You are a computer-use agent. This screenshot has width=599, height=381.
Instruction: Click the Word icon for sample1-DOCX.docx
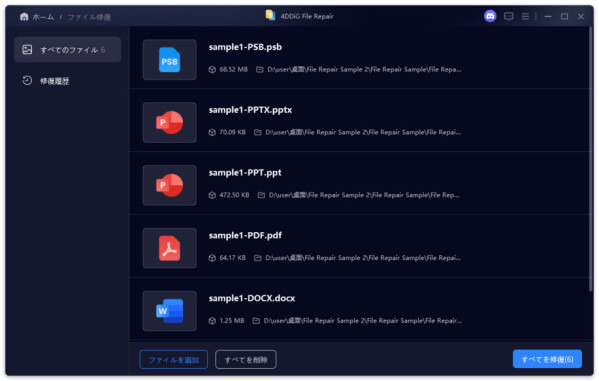170,311
